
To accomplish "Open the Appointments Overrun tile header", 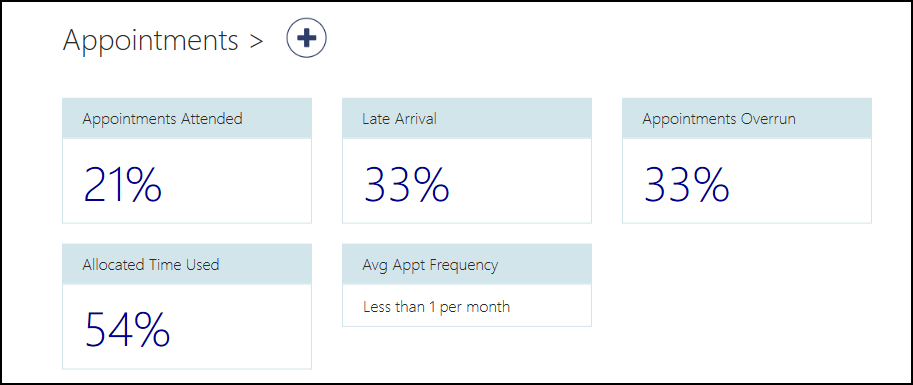I will (x=747, y=118).
